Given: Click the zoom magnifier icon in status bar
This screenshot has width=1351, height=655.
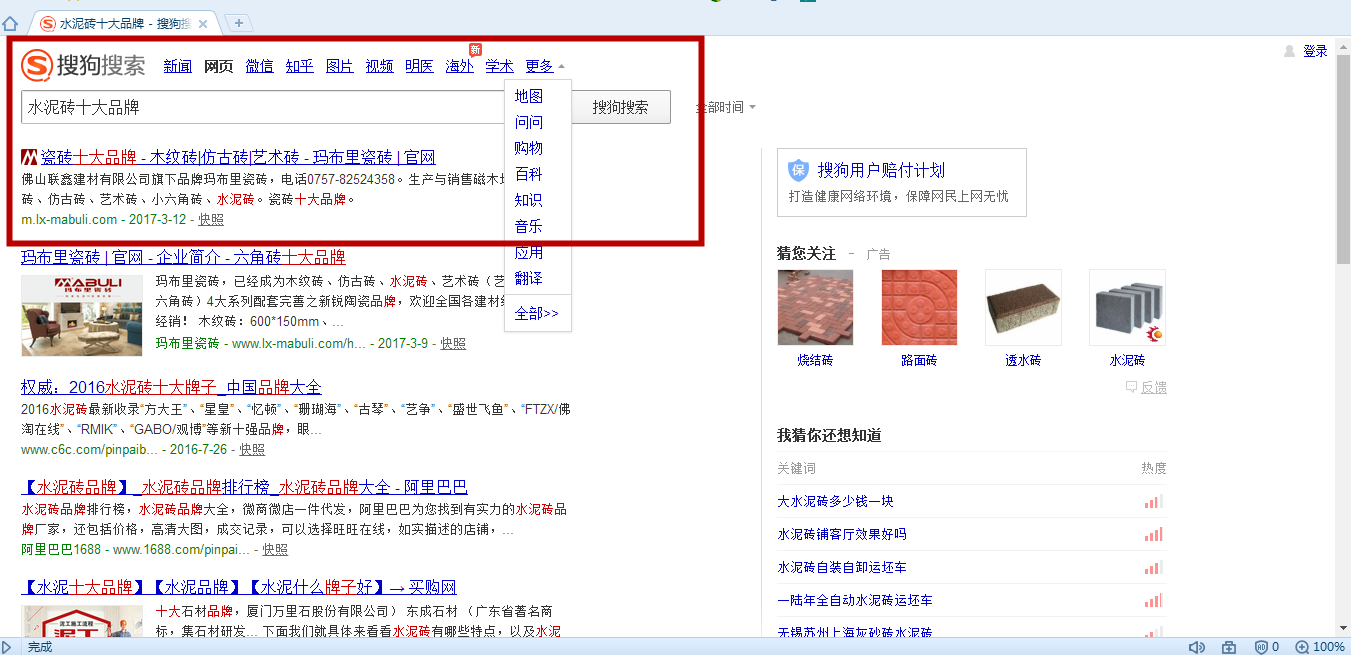Looking at the screenshot, I should [1302, 647].
